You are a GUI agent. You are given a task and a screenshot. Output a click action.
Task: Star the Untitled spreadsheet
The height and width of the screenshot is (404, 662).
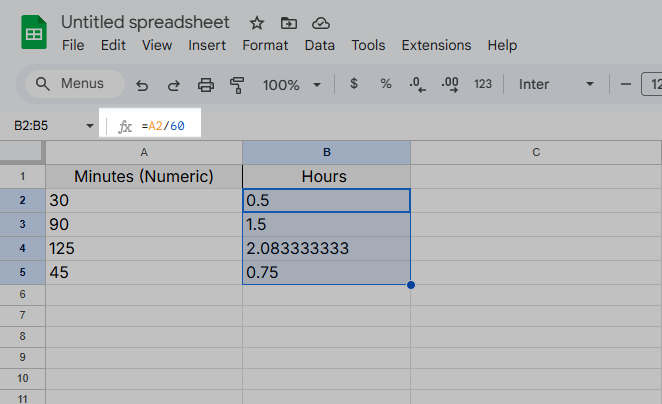pos(257,23)
